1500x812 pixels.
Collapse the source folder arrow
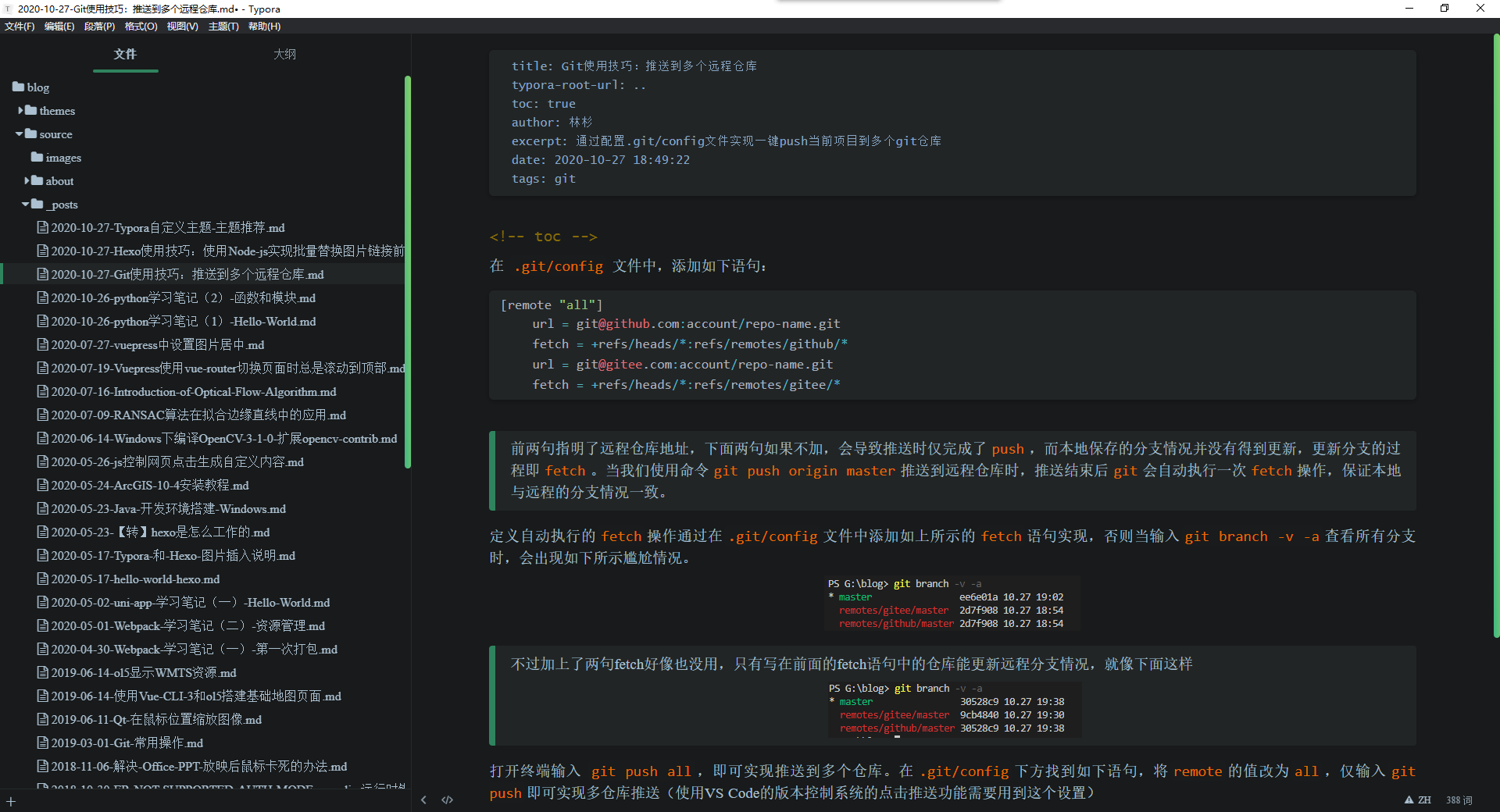click(19, 134)
